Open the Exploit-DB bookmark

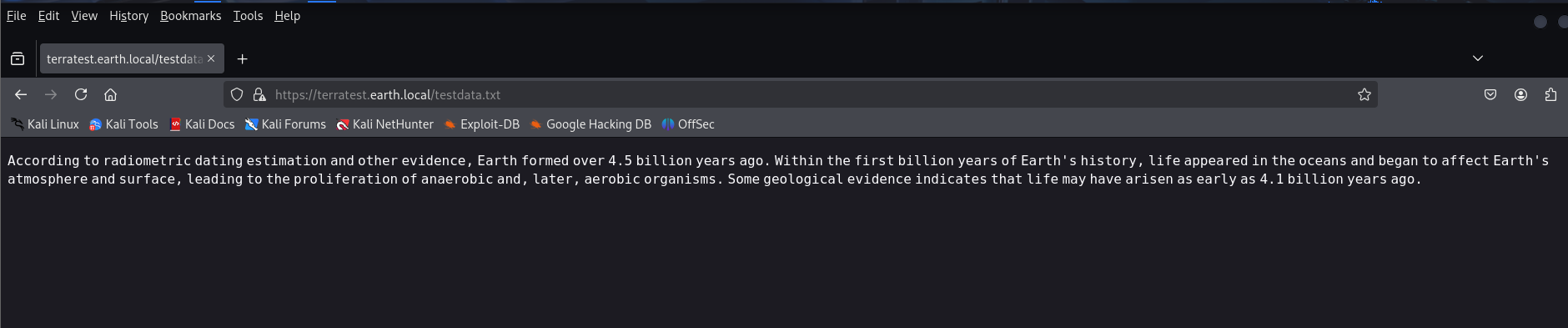[481, 124]
